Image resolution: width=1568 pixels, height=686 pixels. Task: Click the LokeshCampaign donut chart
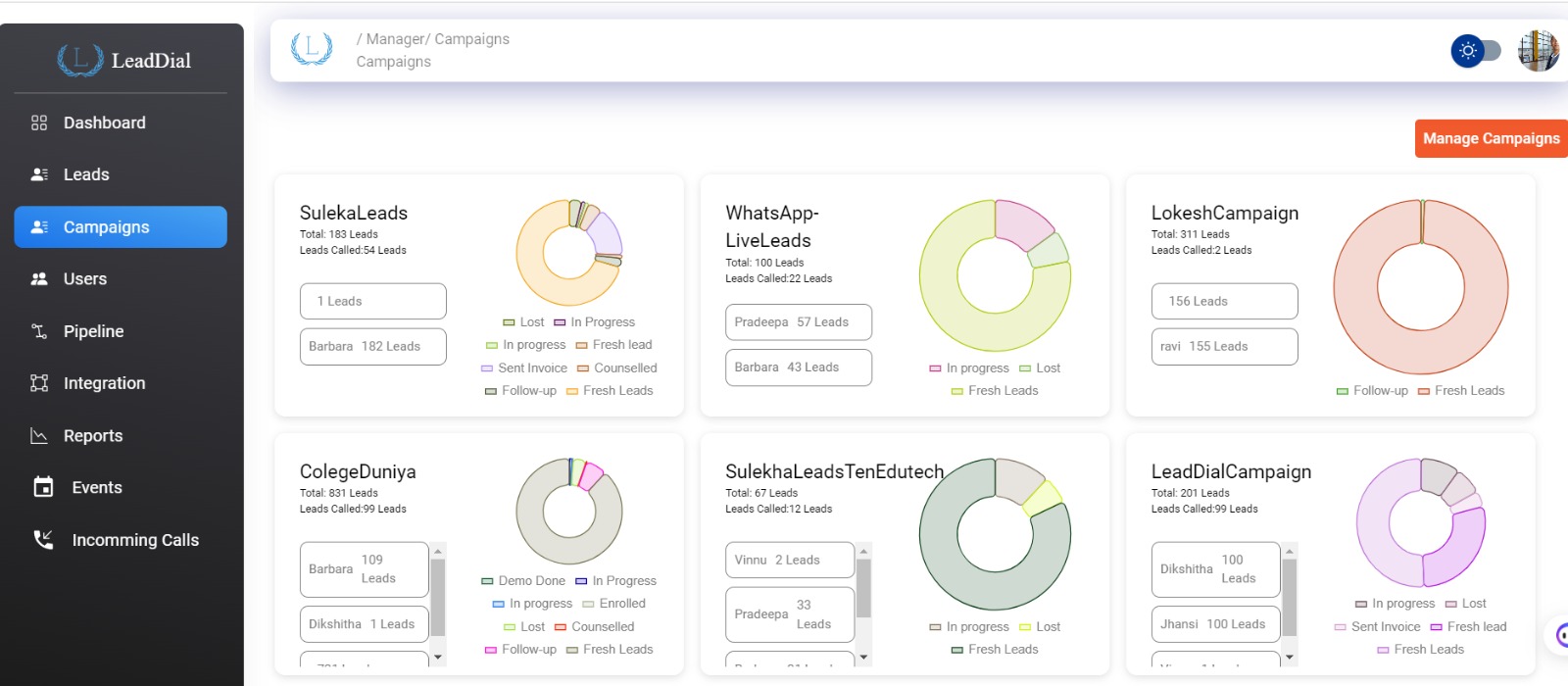[1421, 287]
